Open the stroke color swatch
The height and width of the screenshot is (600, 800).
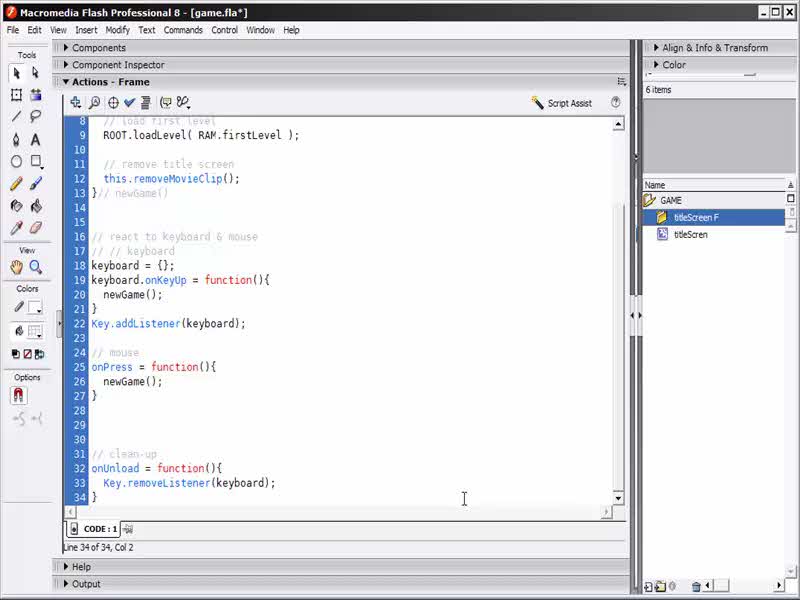pyautogui.click(x=35, y=307)
